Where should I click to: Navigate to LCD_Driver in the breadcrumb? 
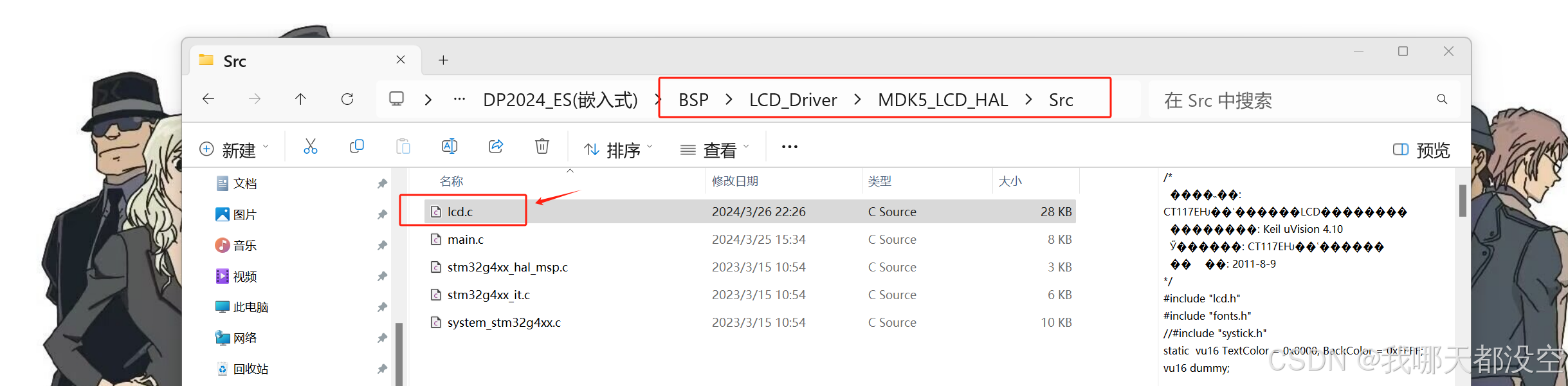pos(793,100)
